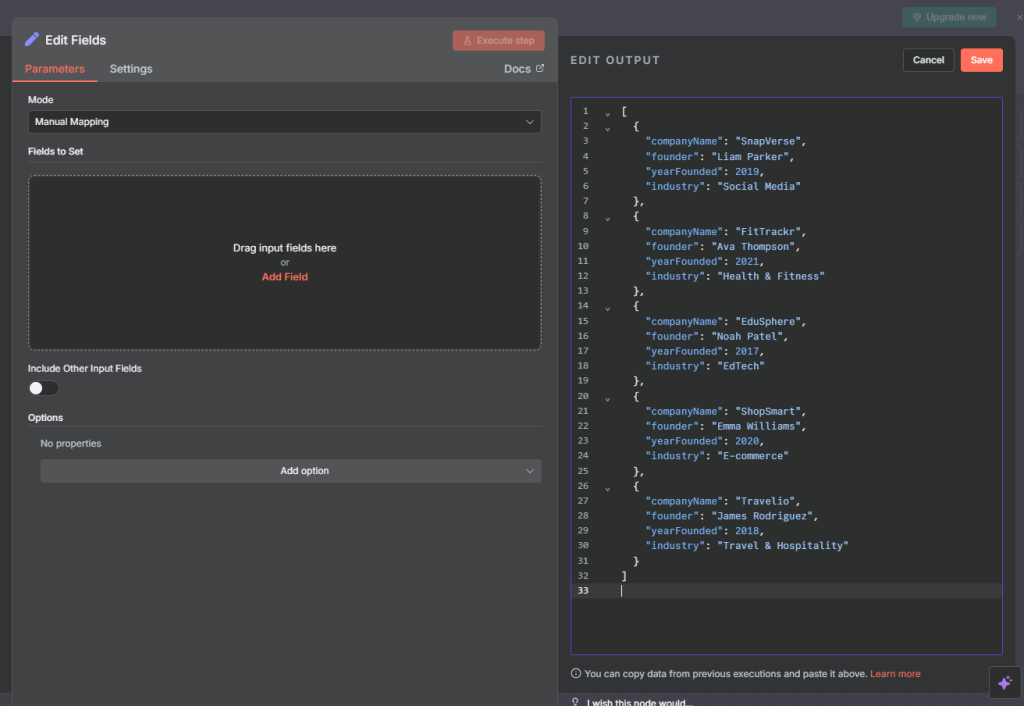This screenshot has height=706, width=1024.
Task: Toggle Include Other Input Fields switch
Action: (x=43, y=388)
